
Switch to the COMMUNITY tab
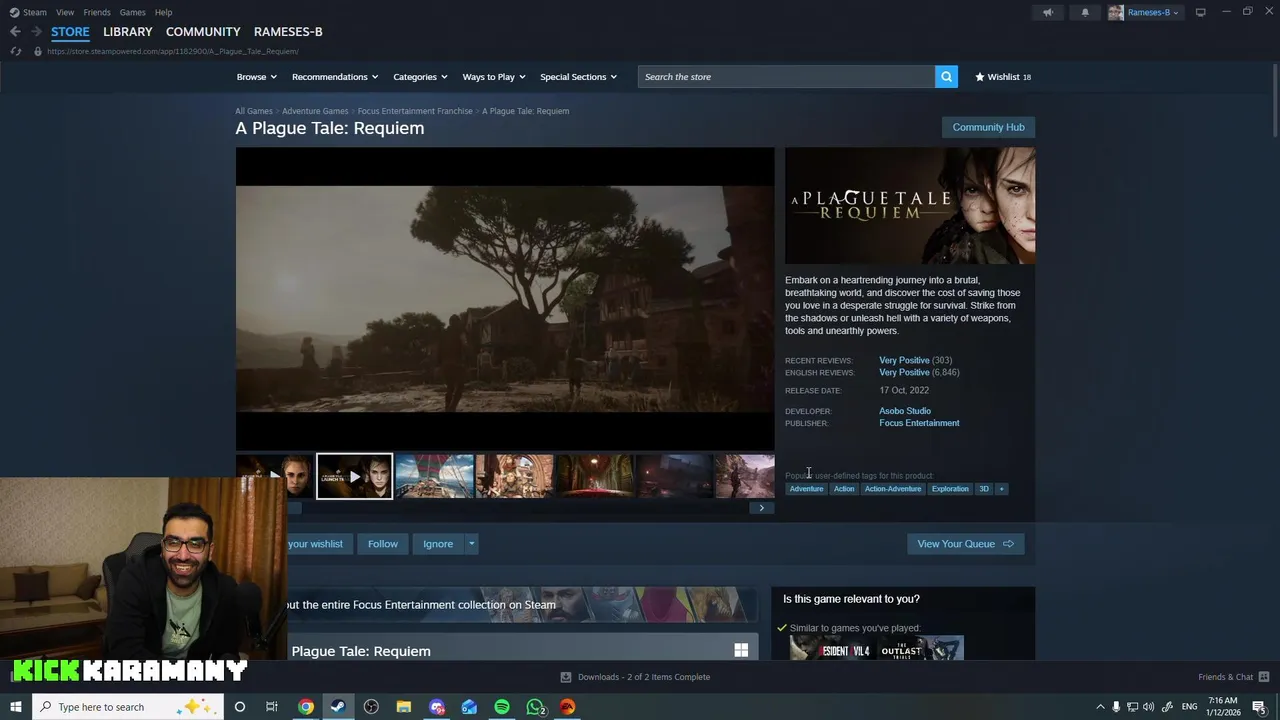point(203,32)
